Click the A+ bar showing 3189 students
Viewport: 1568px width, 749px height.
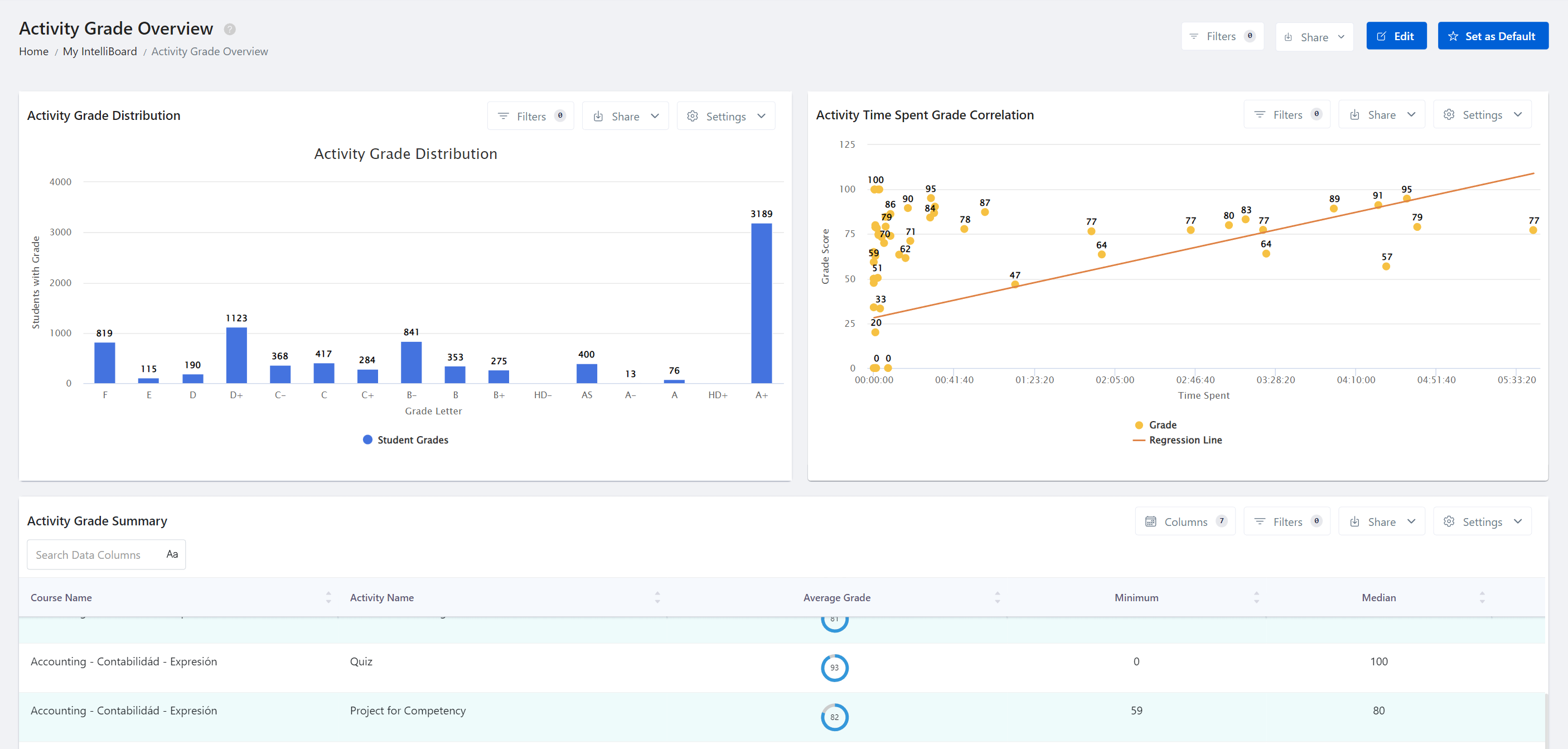pos(761,303)
